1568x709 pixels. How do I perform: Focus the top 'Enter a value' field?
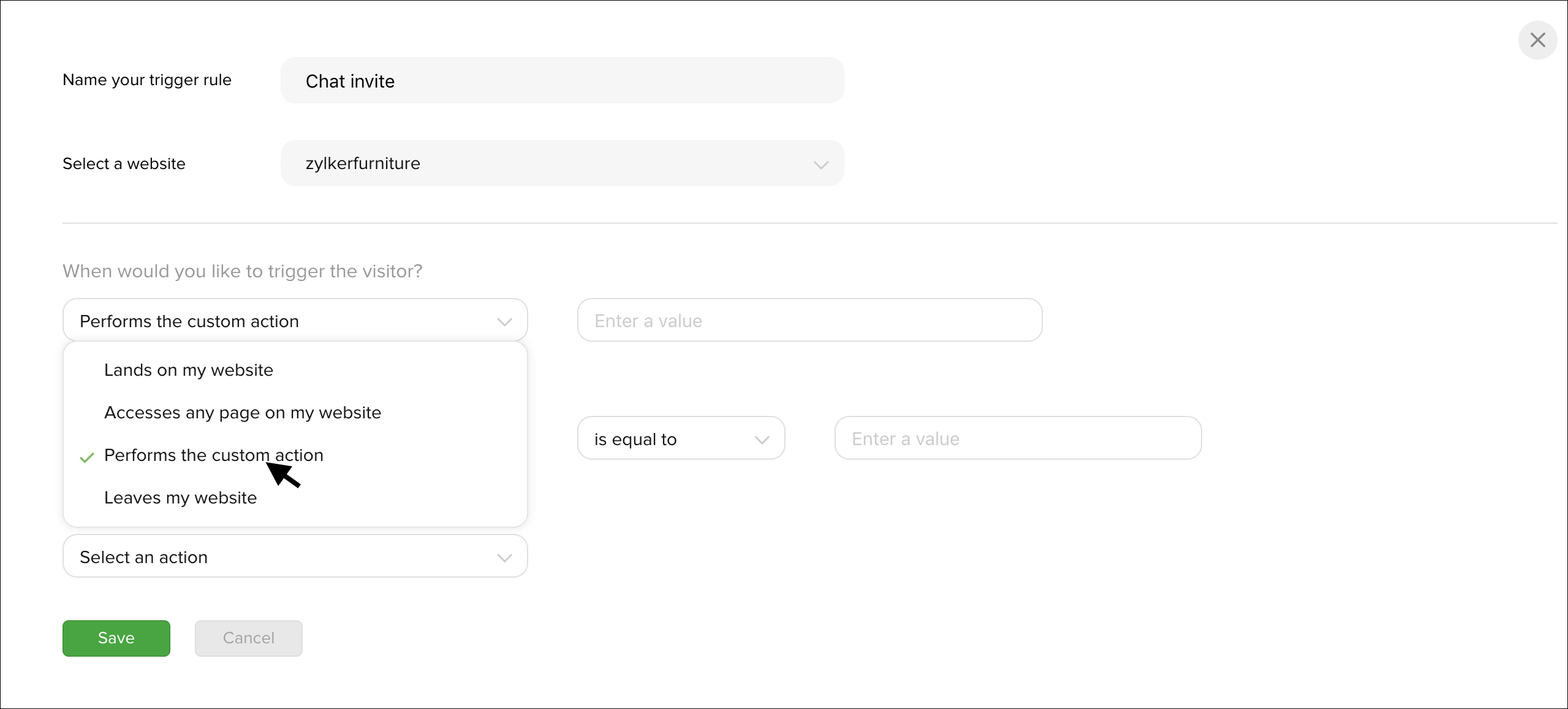click(x=809, y=320)
